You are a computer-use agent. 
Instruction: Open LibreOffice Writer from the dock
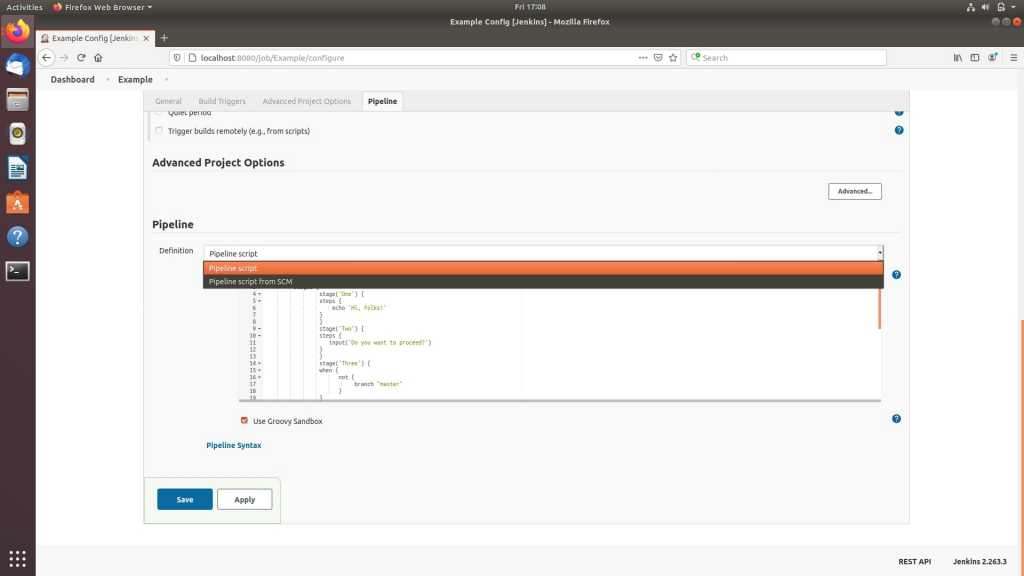click(17, 168)
